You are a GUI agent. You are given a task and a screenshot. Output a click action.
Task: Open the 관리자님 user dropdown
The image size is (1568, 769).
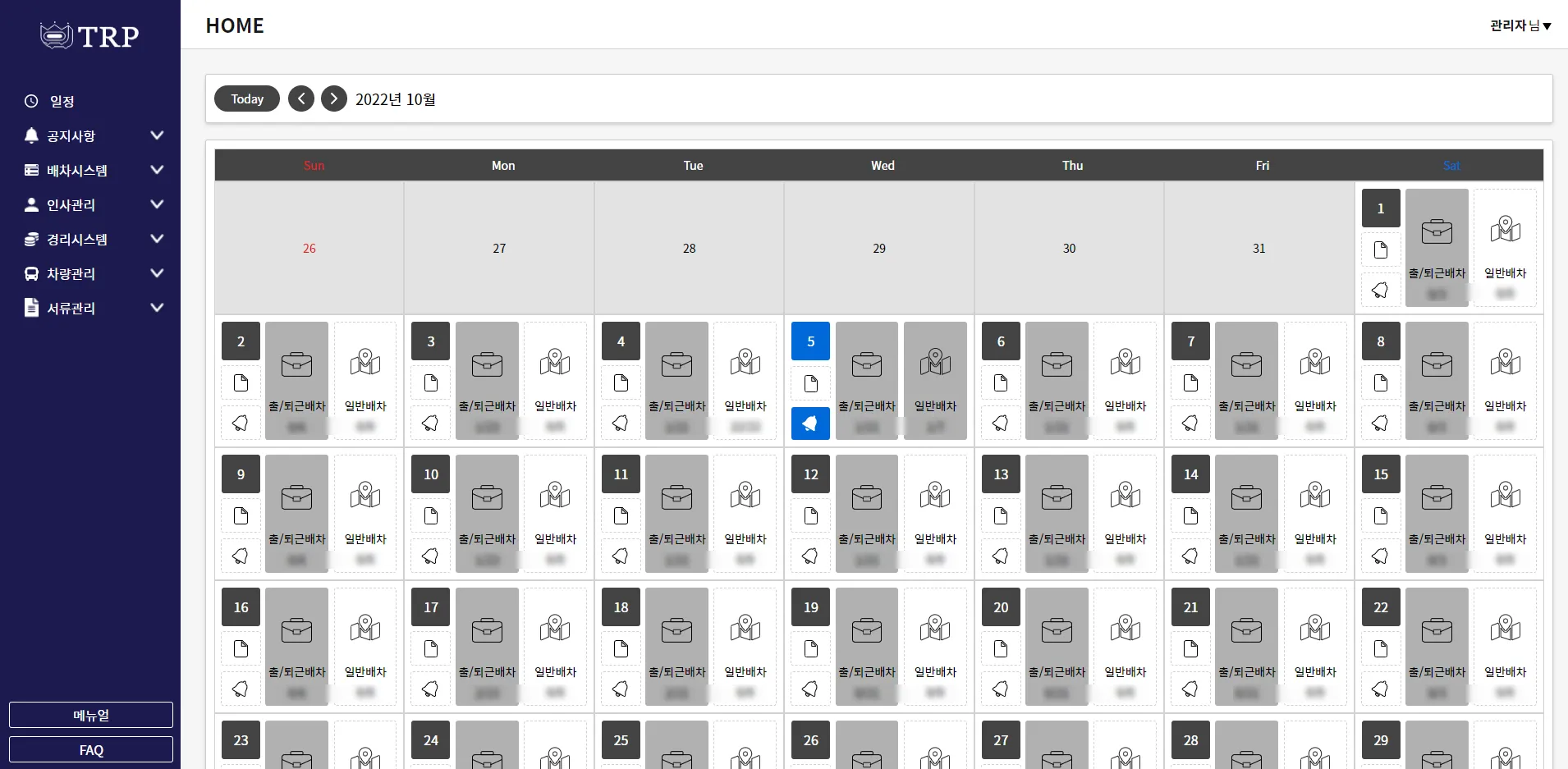click(1520, 25)
